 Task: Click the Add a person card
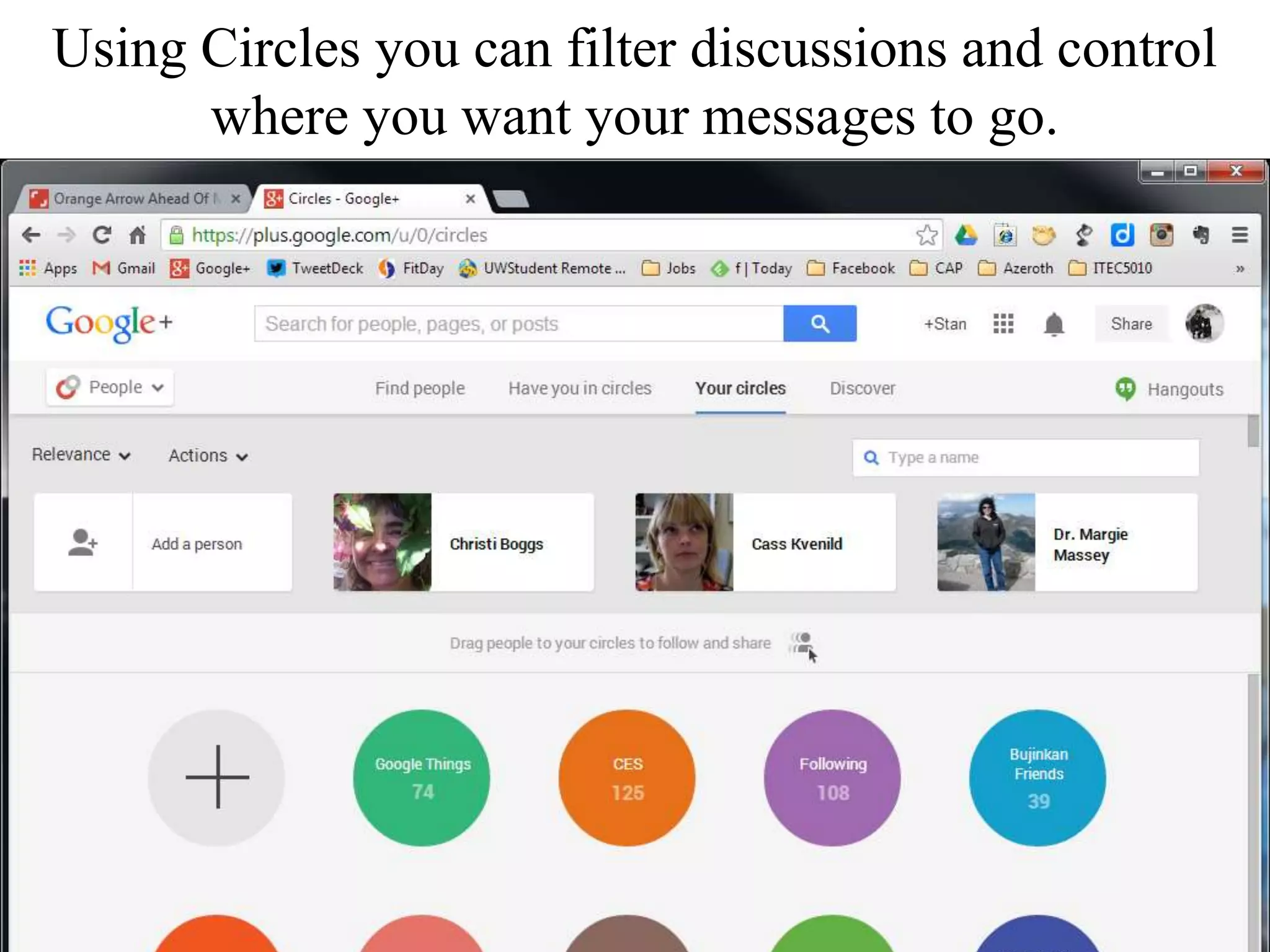[163, 542]
